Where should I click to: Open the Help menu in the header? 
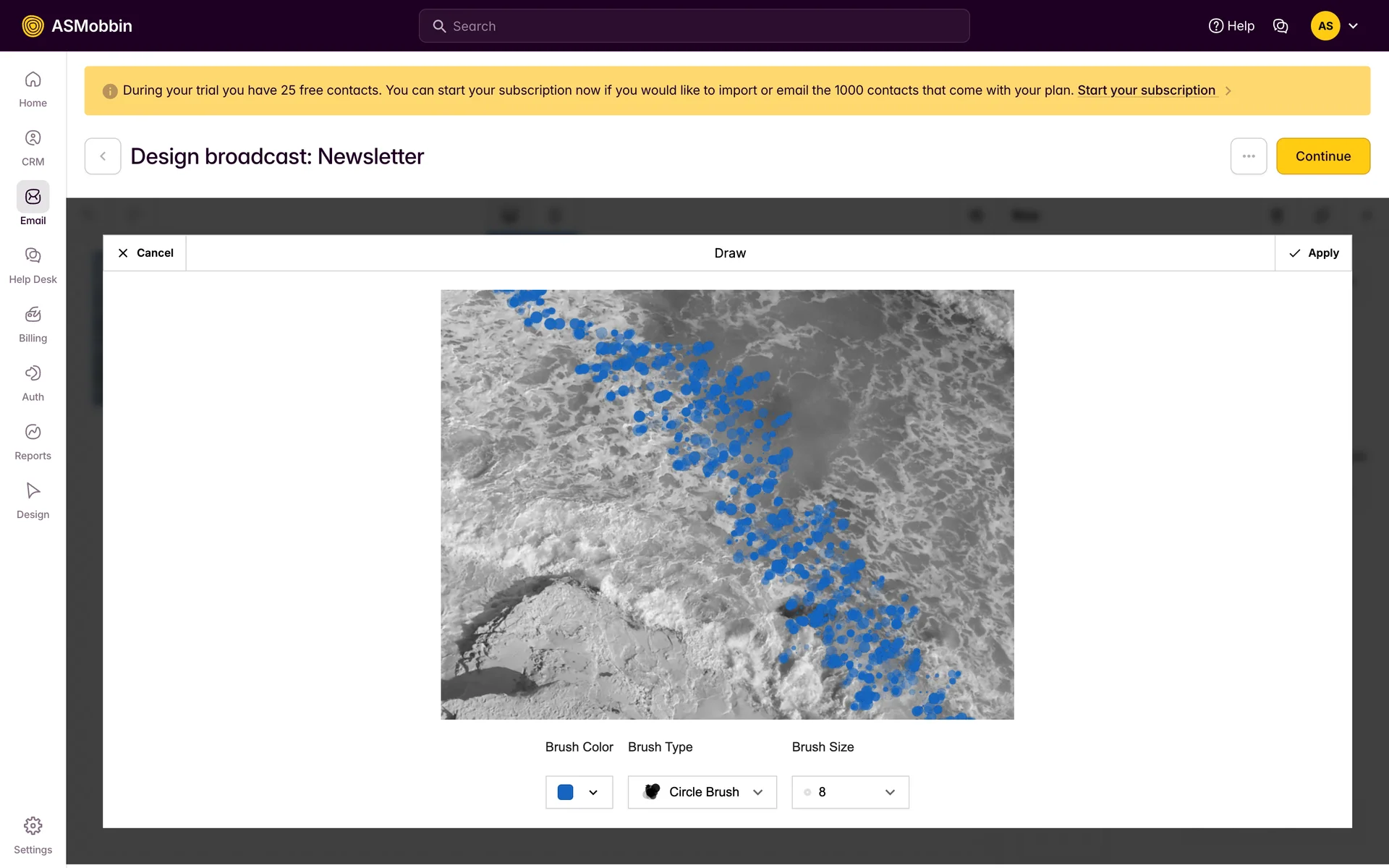pos(1231,26)
